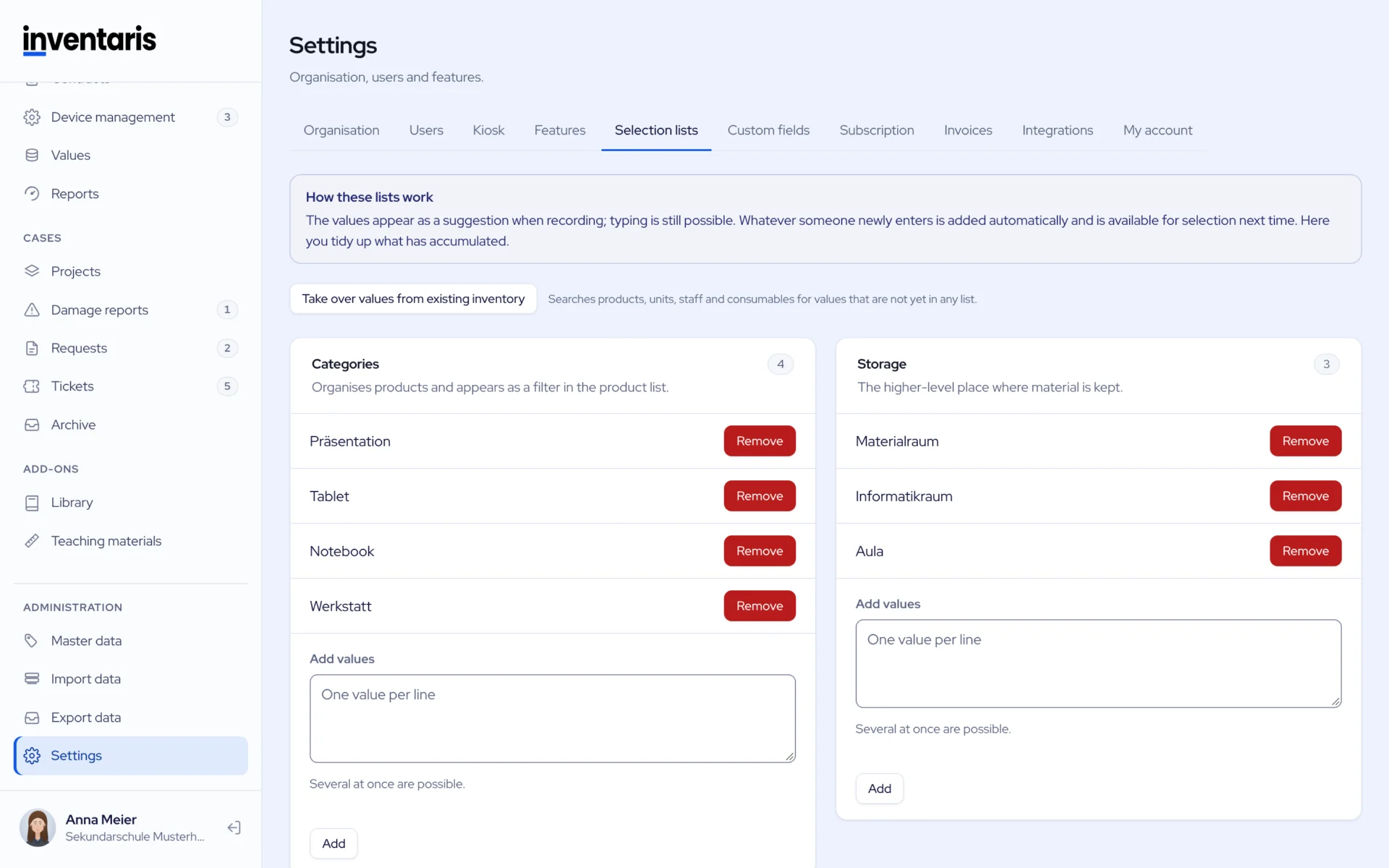Screen dimensions: 1389x868
Task: Click the Tickets icon in sidebar
Action: pos(32,386)
